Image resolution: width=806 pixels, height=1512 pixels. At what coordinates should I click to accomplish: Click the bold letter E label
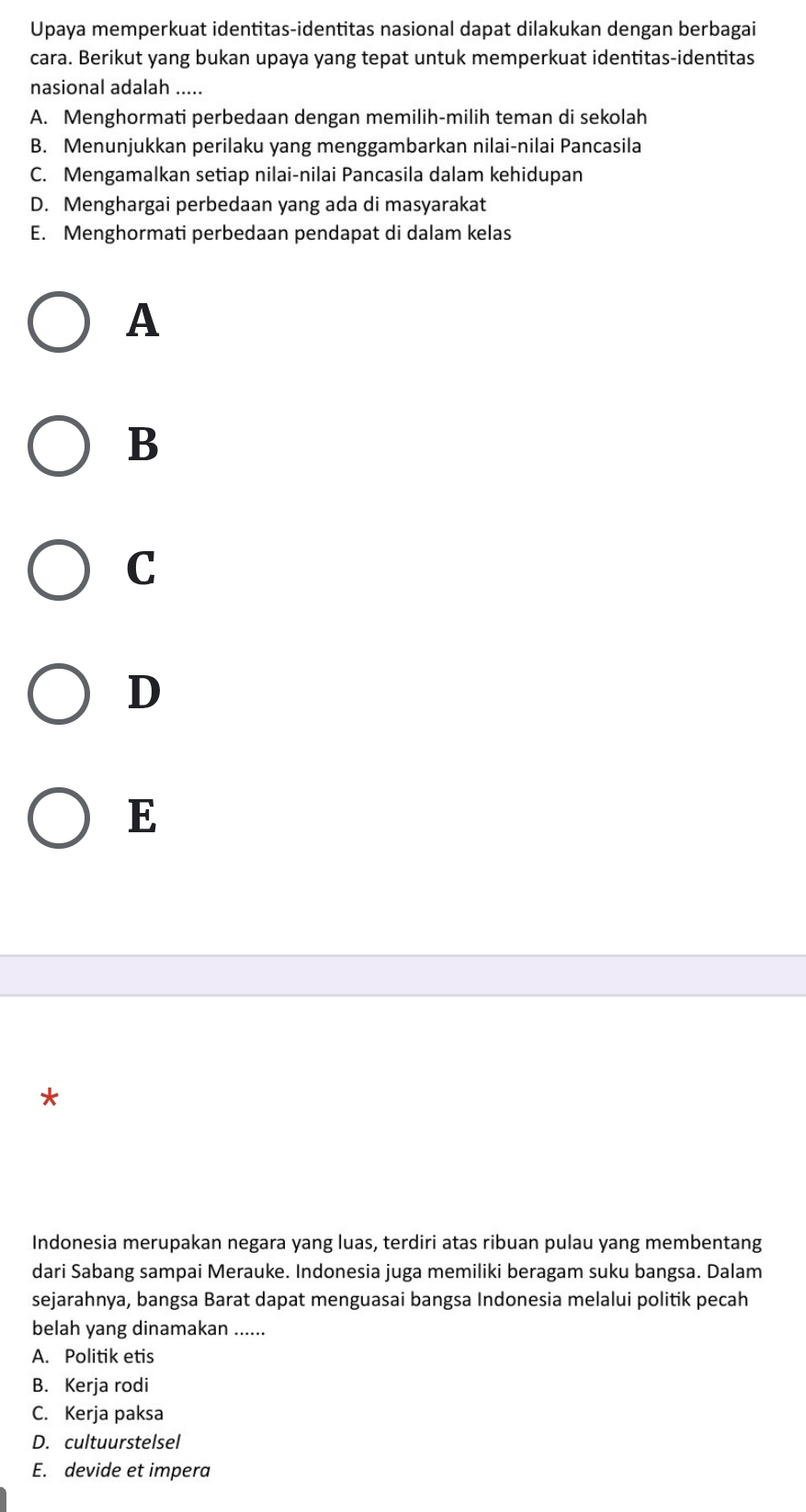point(143,818)
